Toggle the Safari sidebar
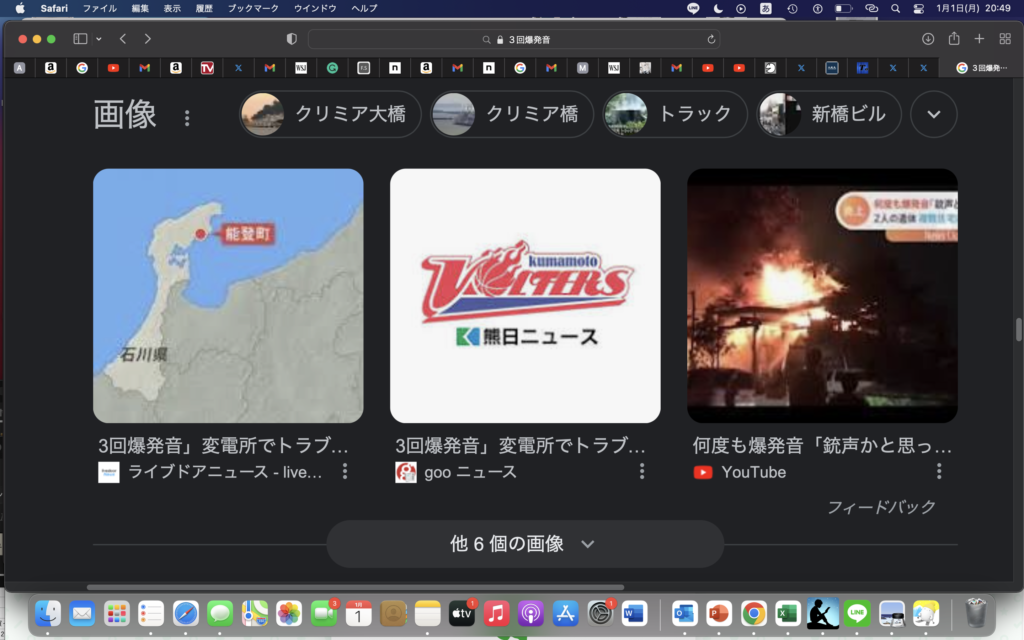Image resolution: width=1024 pixels, height=640 pixels. pos(80,39)
